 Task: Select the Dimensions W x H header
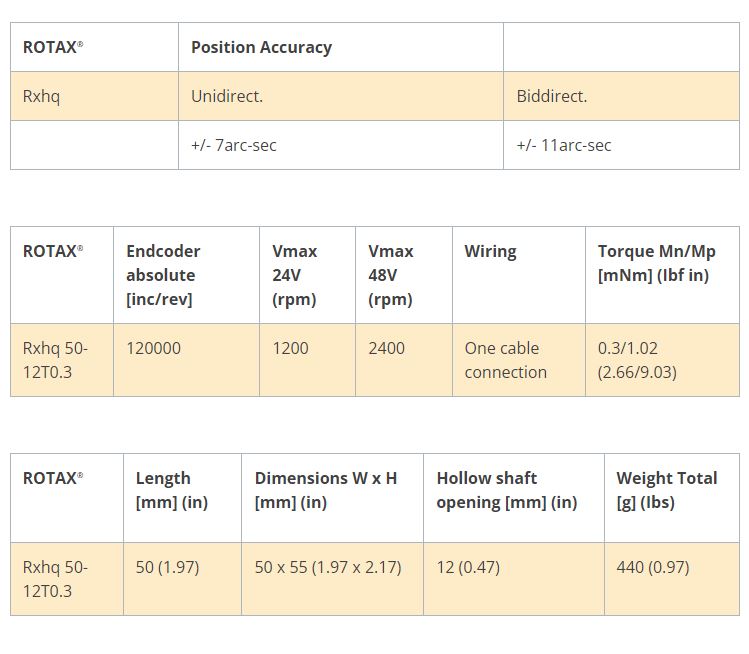325,490
